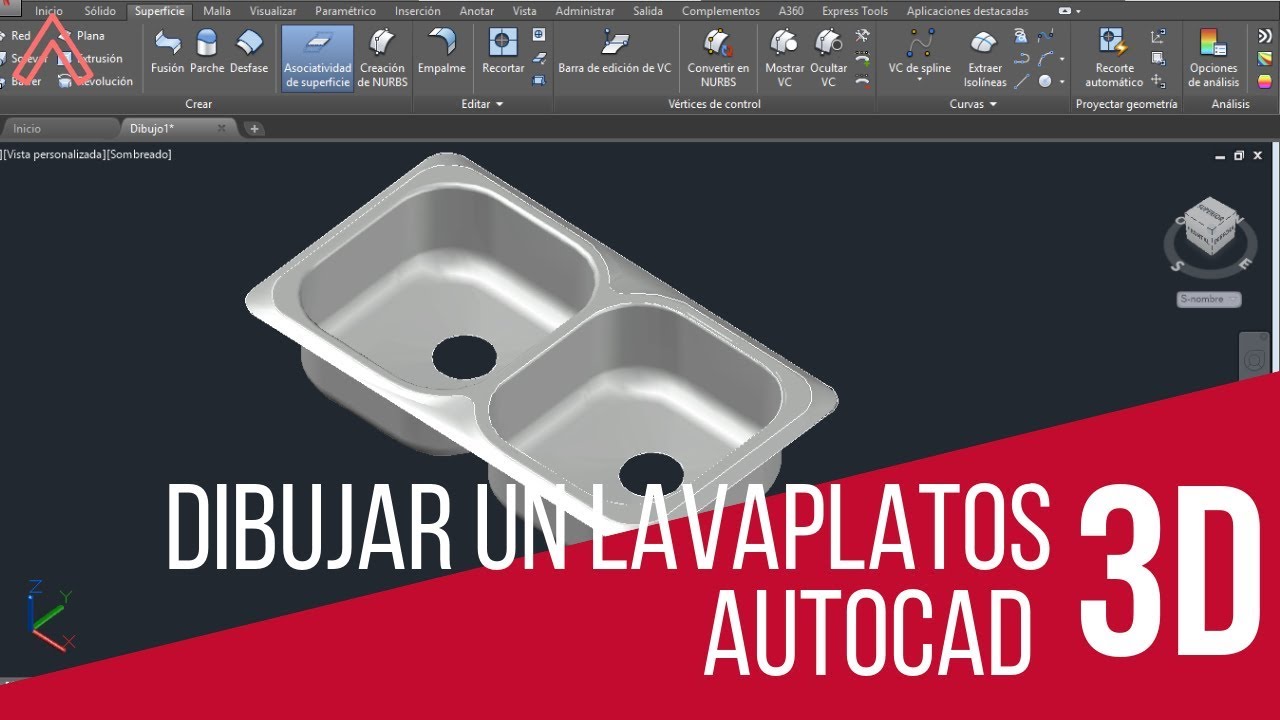Viewport: 1280px width, 720px height.
Task: Open the VC de spline dropdown
Action: pos(920,80)
